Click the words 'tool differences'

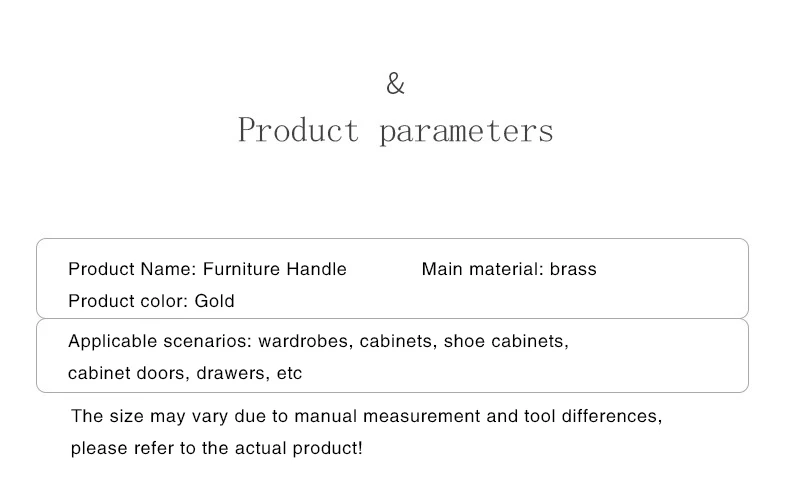tap(593, 416)
